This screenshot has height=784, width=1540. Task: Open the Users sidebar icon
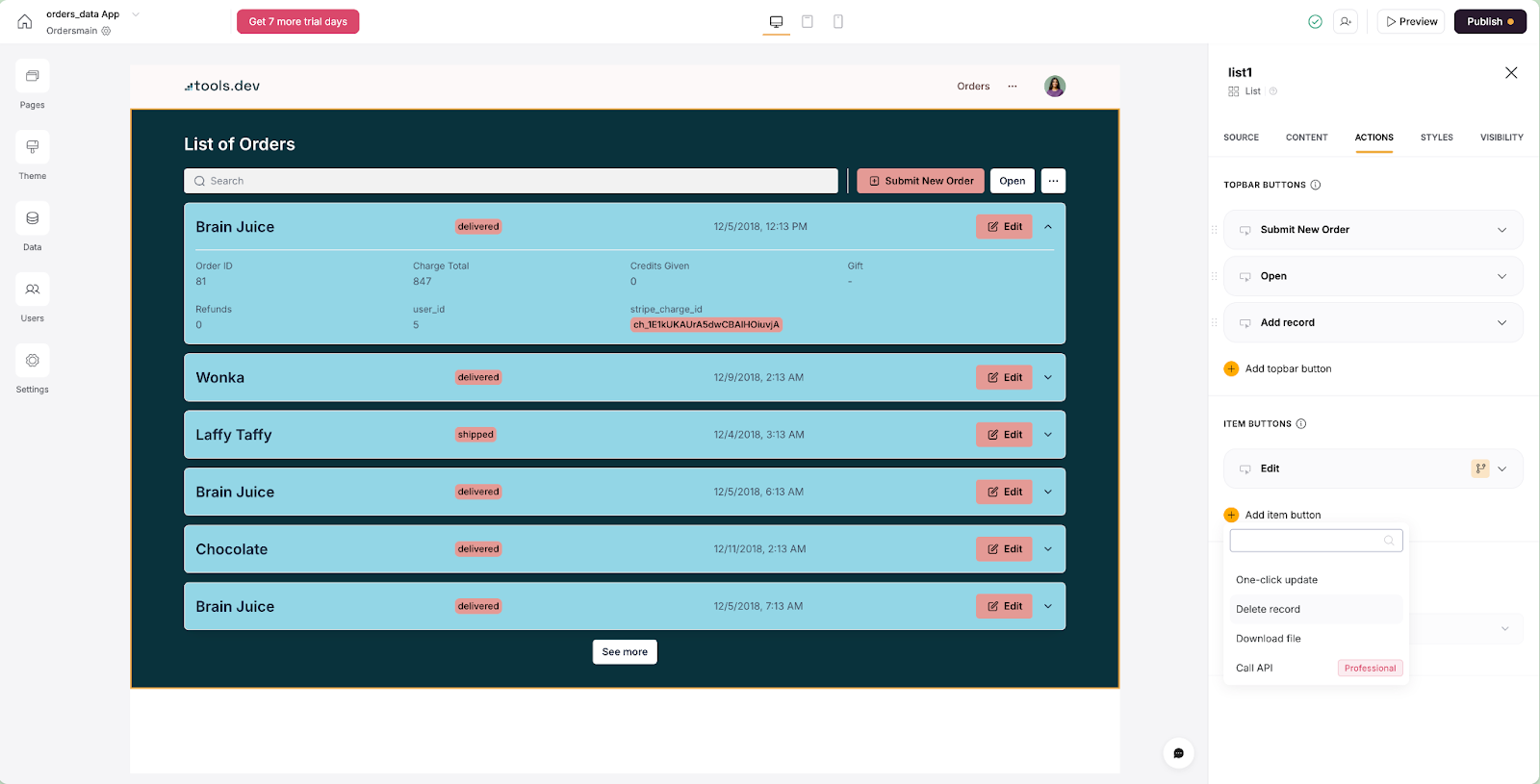click(x=32, y=291)
